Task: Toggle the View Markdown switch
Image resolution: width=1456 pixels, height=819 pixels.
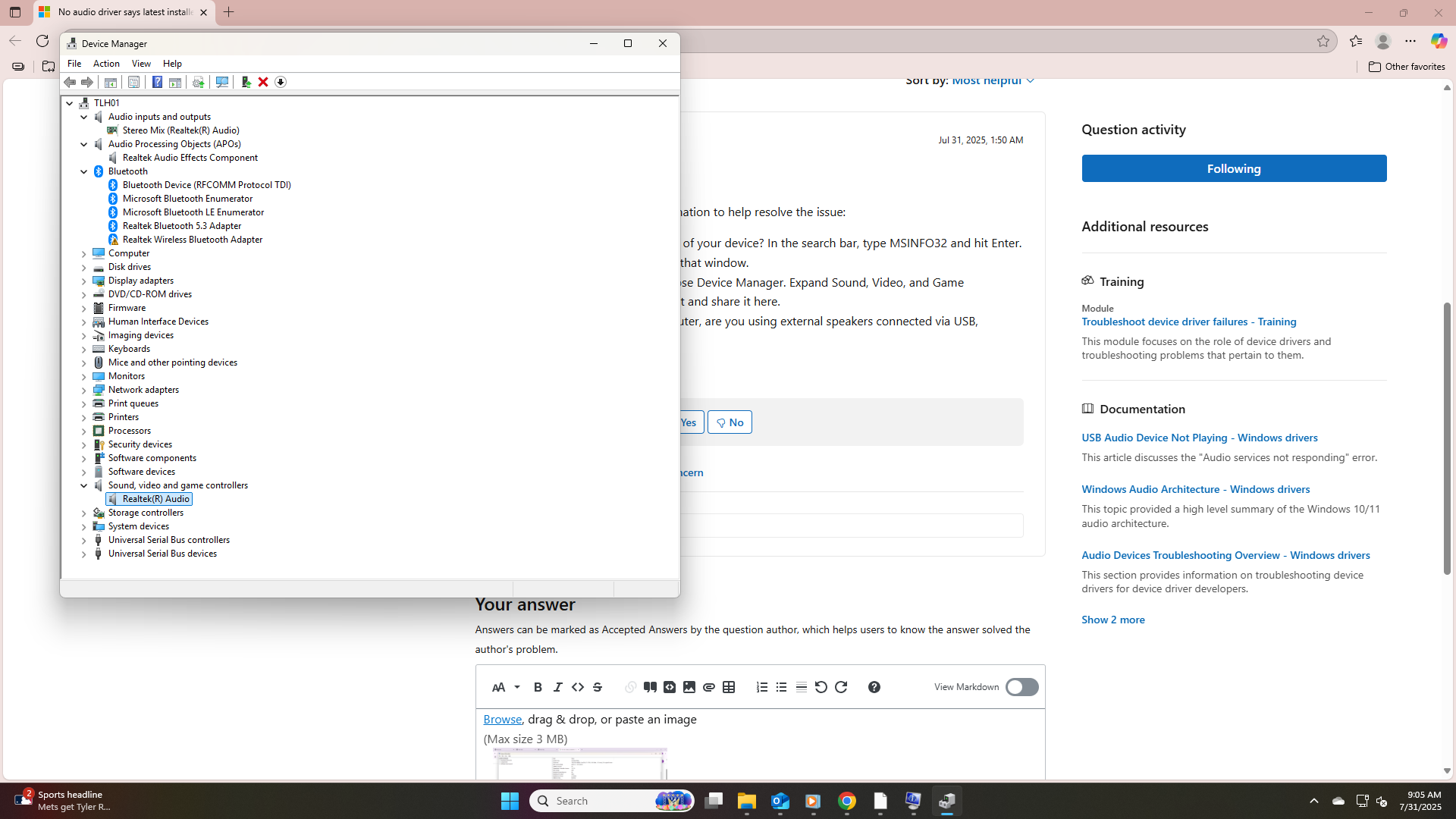Action: [1021, 687]
